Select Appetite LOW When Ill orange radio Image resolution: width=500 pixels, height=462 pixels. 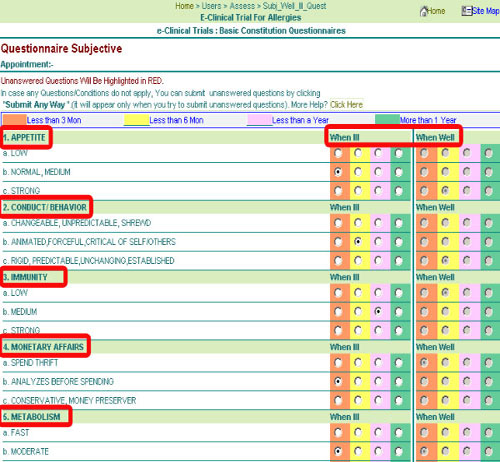pyautogui.click(x=338, y=153)
